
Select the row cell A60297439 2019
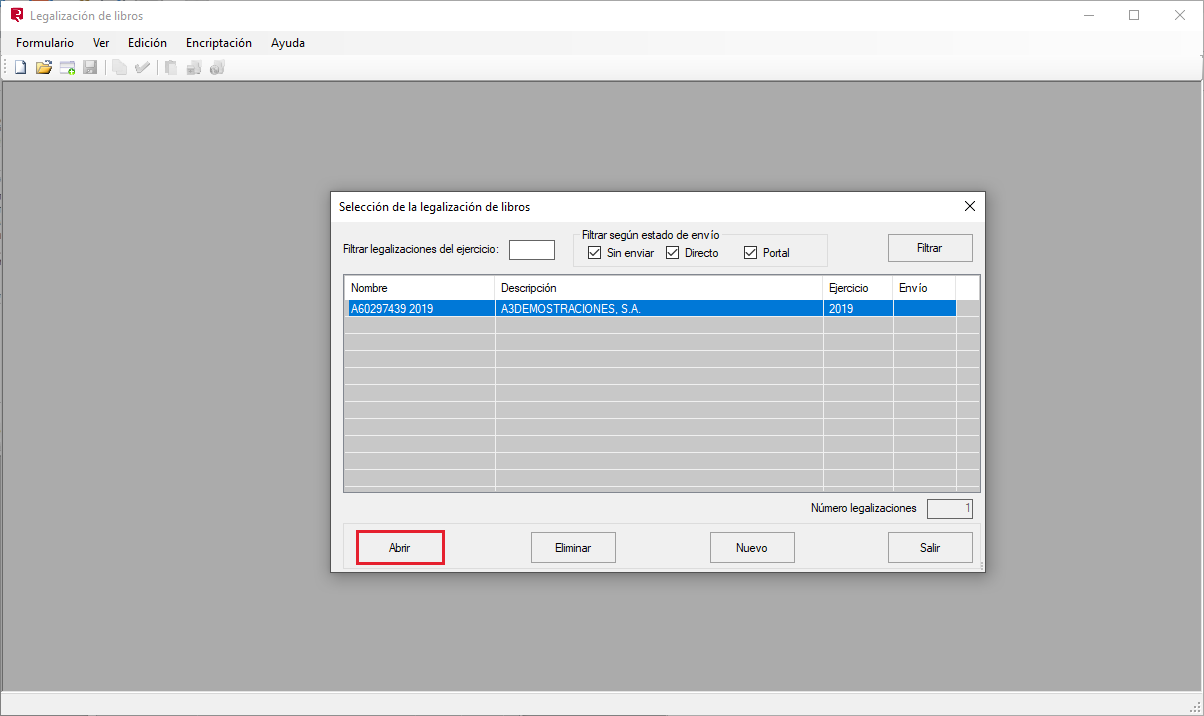click(x=420, y=309)
